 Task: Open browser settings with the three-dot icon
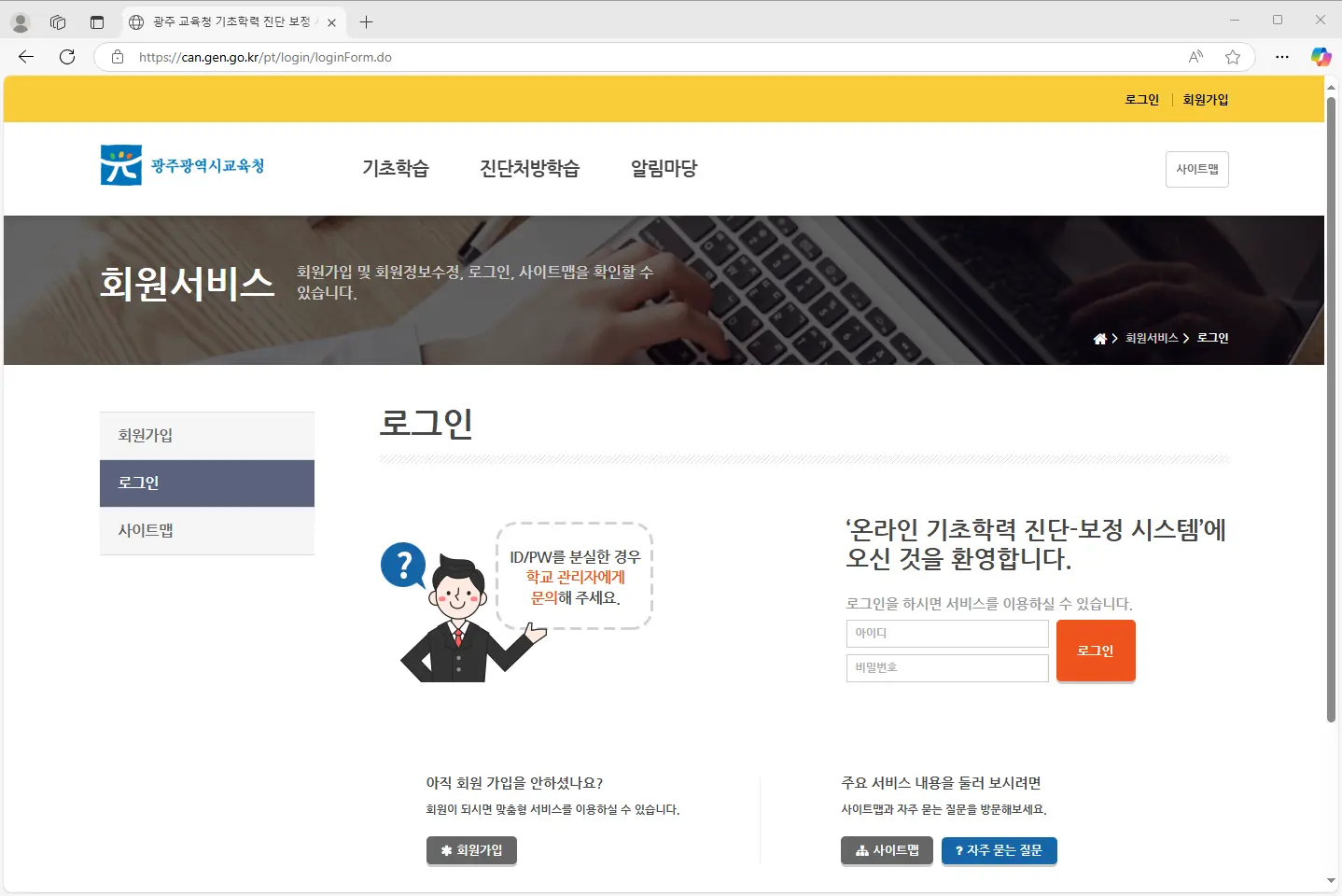1281,57
